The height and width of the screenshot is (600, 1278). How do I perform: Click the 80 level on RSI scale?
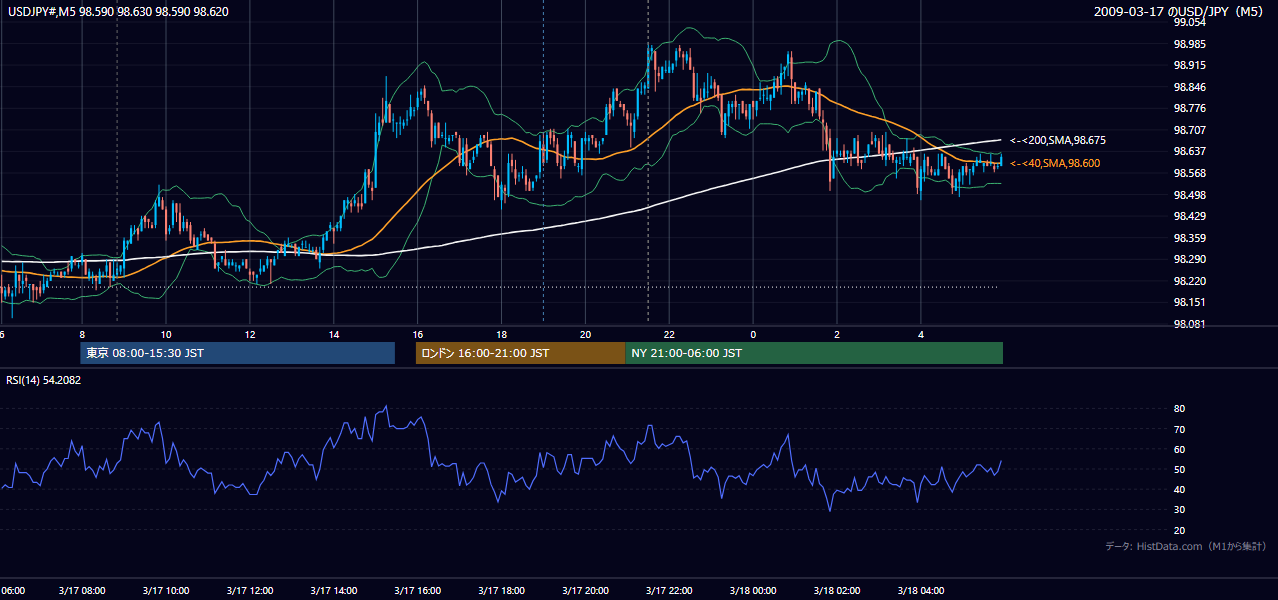coord(1179,409)
